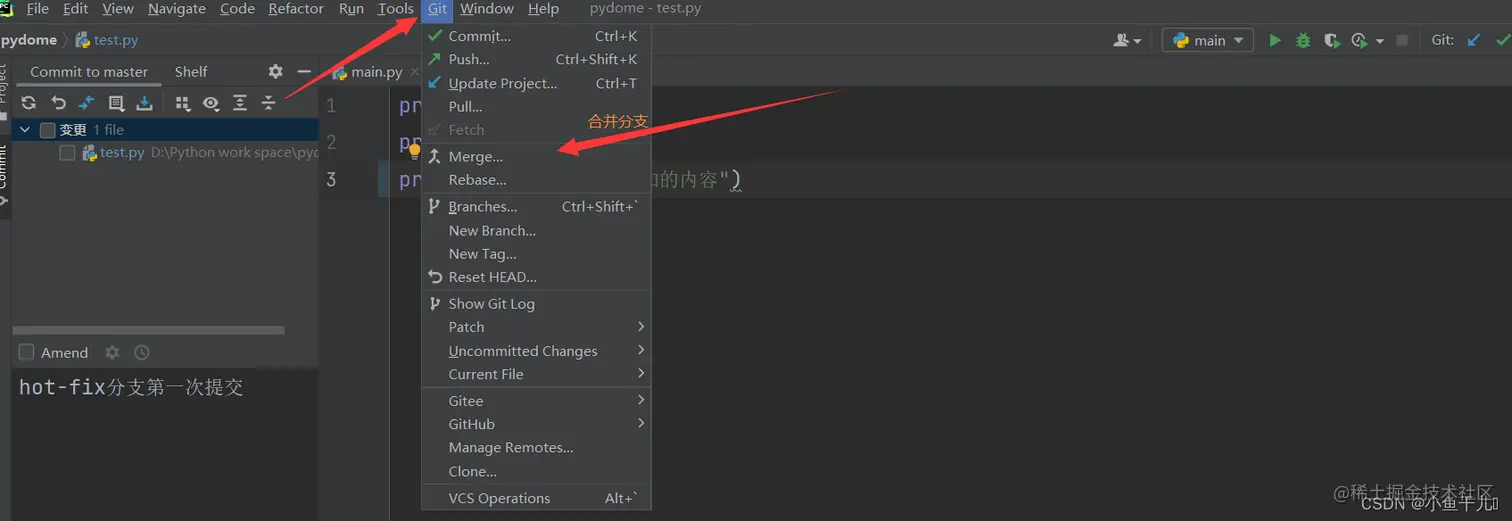Run 'main' with the green play icon
The width and height of the screenshot is (1512, 521).
1275,41
